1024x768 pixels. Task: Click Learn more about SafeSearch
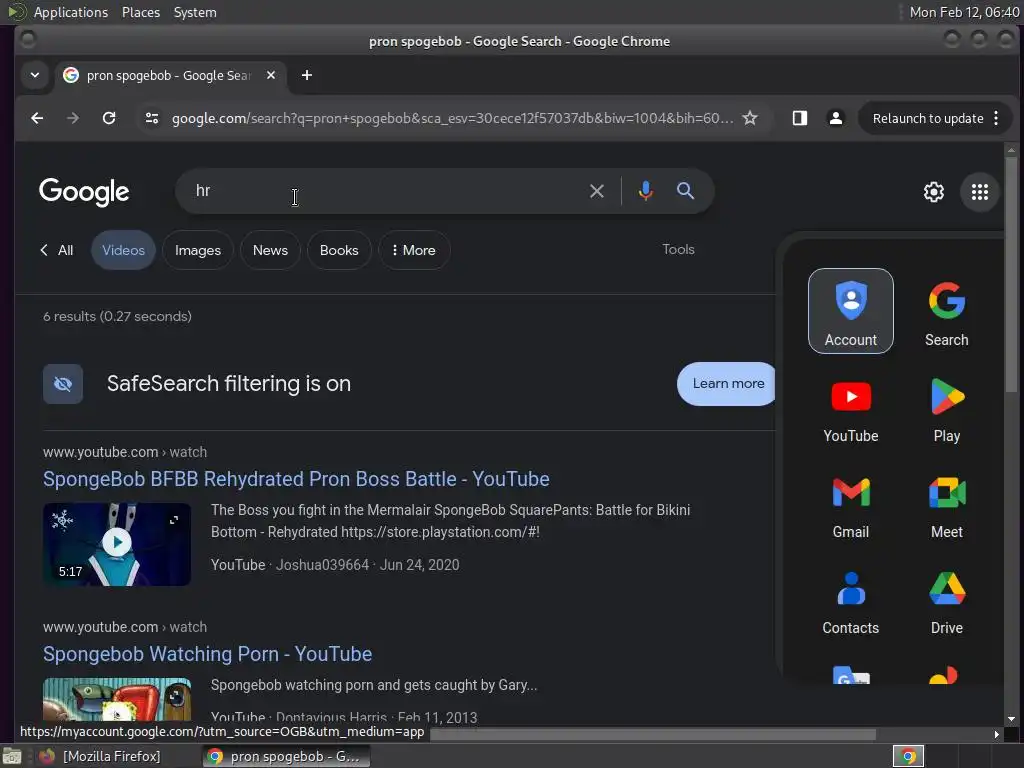[726, 383]
